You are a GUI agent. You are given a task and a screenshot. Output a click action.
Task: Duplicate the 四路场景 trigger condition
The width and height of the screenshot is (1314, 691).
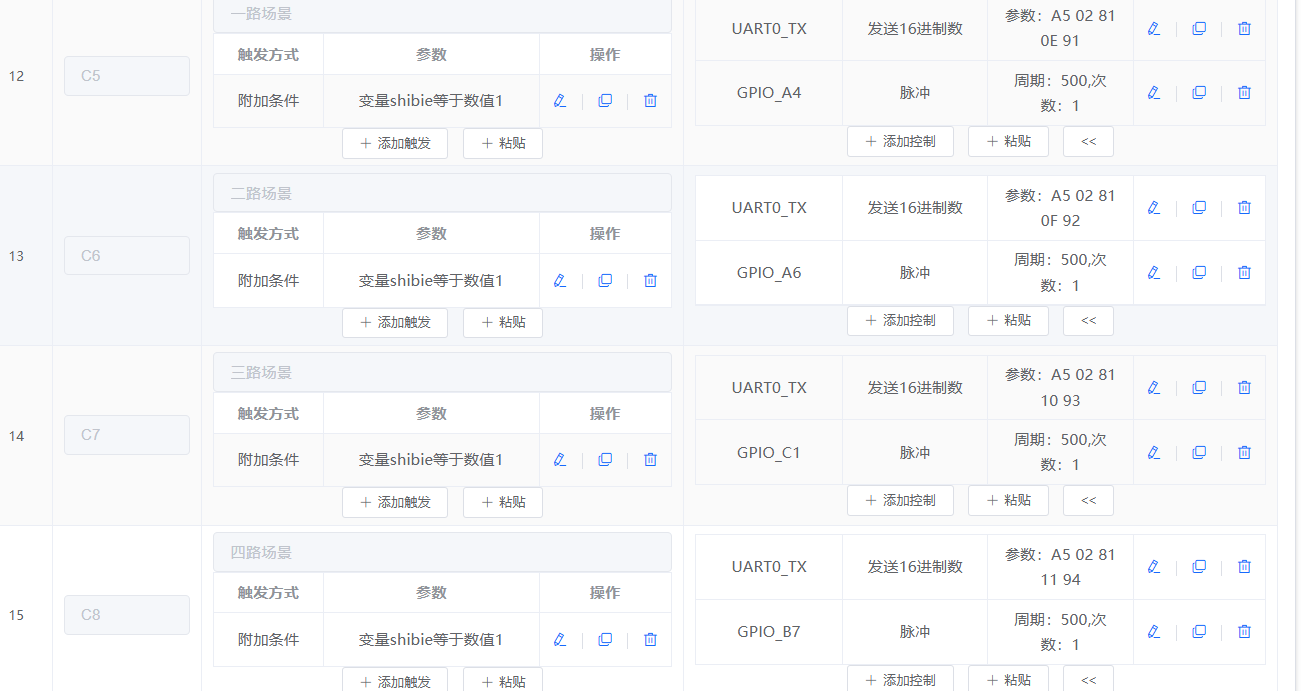[x=605, y=639]
